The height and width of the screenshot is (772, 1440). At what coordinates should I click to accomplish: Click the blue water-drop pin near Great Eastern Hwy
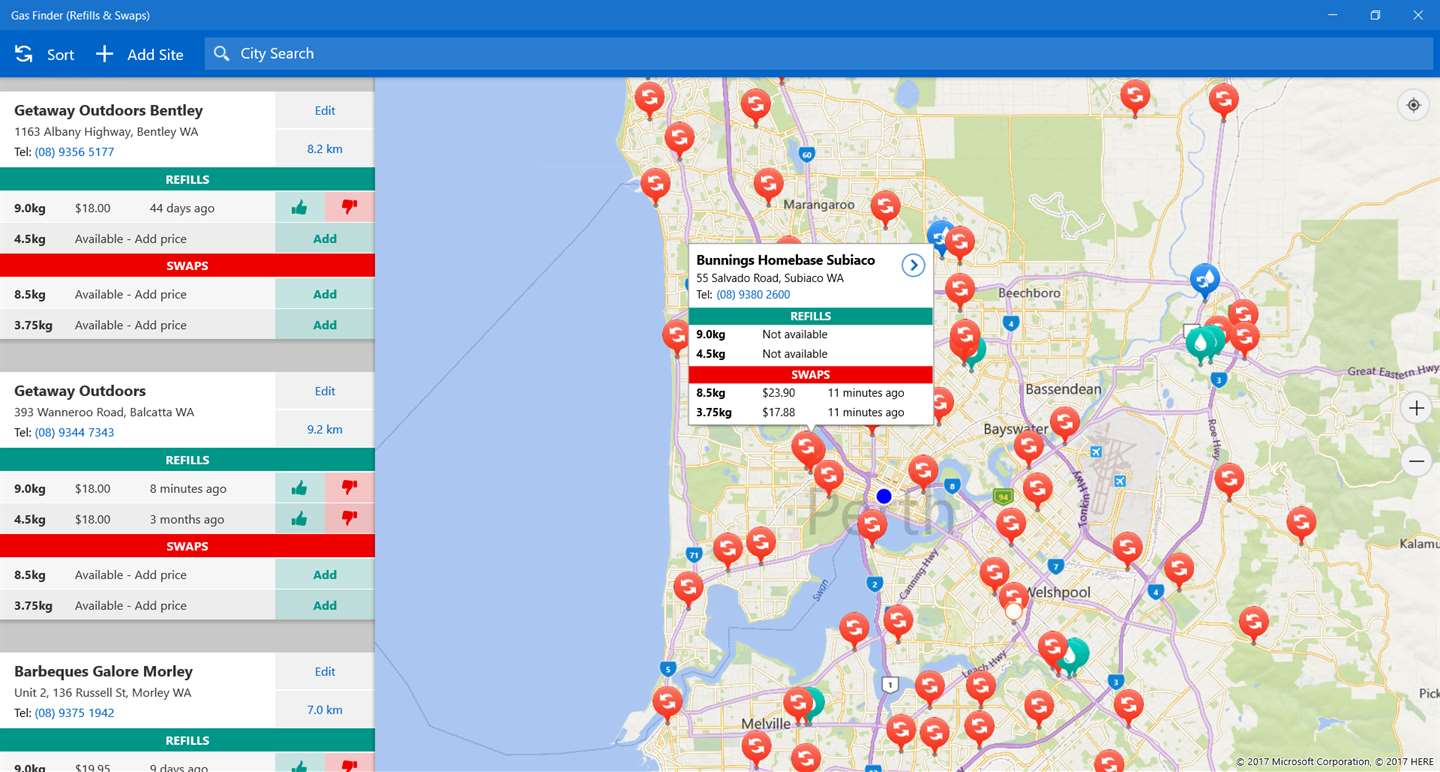pyautogui.click(x=1206, y=280)
